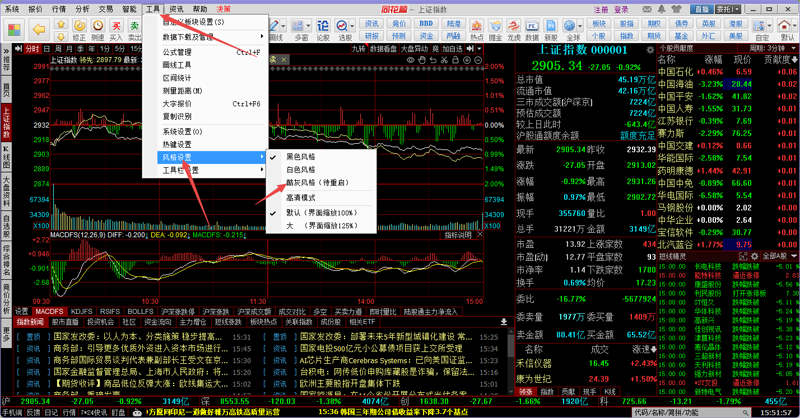The width and height of the screenshot is (800, 418).
Task: Expand the 风格设置 submenu
Action: [212, 157]
